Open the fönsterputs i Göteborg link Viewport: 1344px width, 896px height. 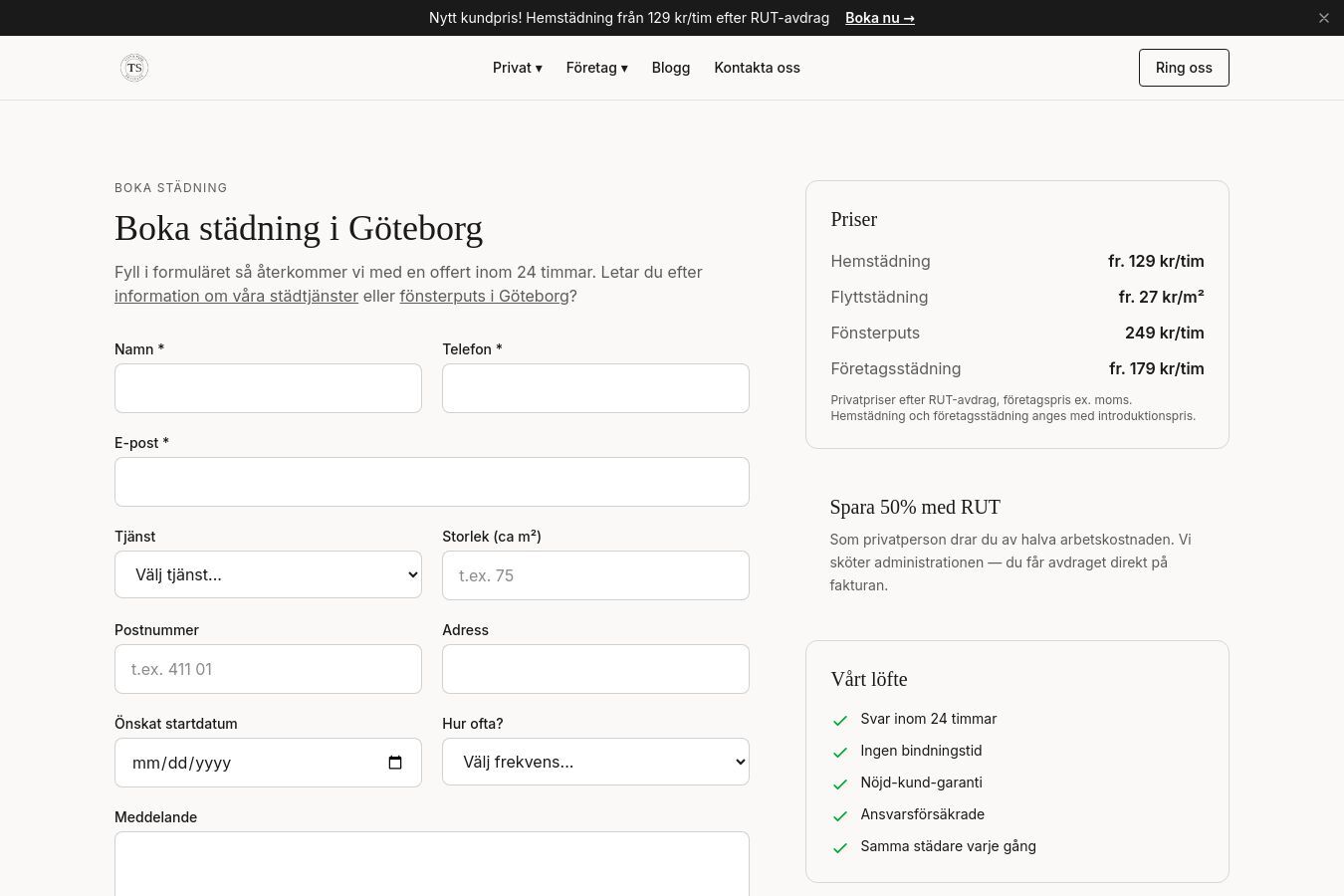[485, 296]
